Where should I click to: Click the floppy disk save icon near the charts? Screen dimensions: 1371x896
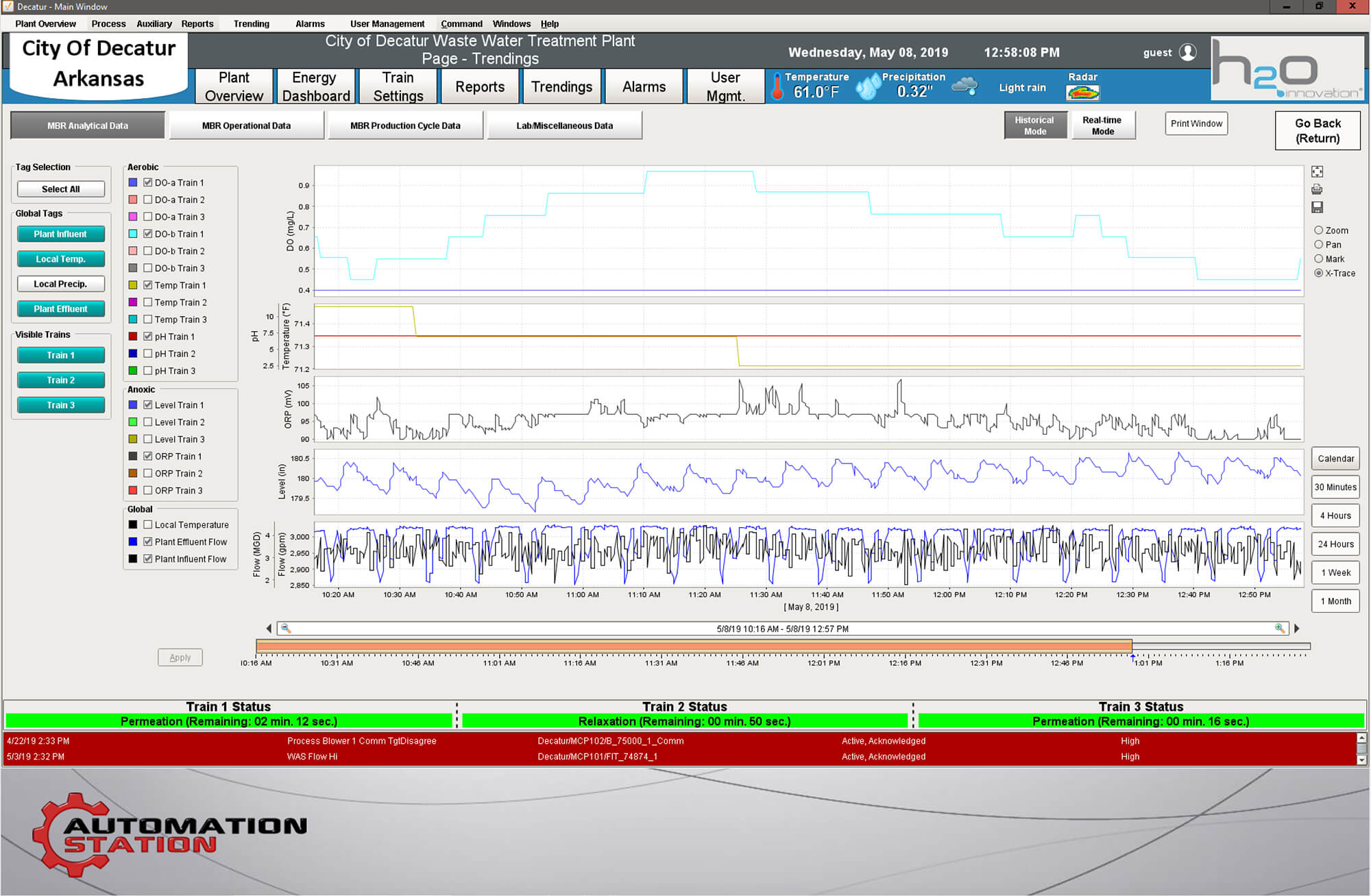(x=1318, y=207)
